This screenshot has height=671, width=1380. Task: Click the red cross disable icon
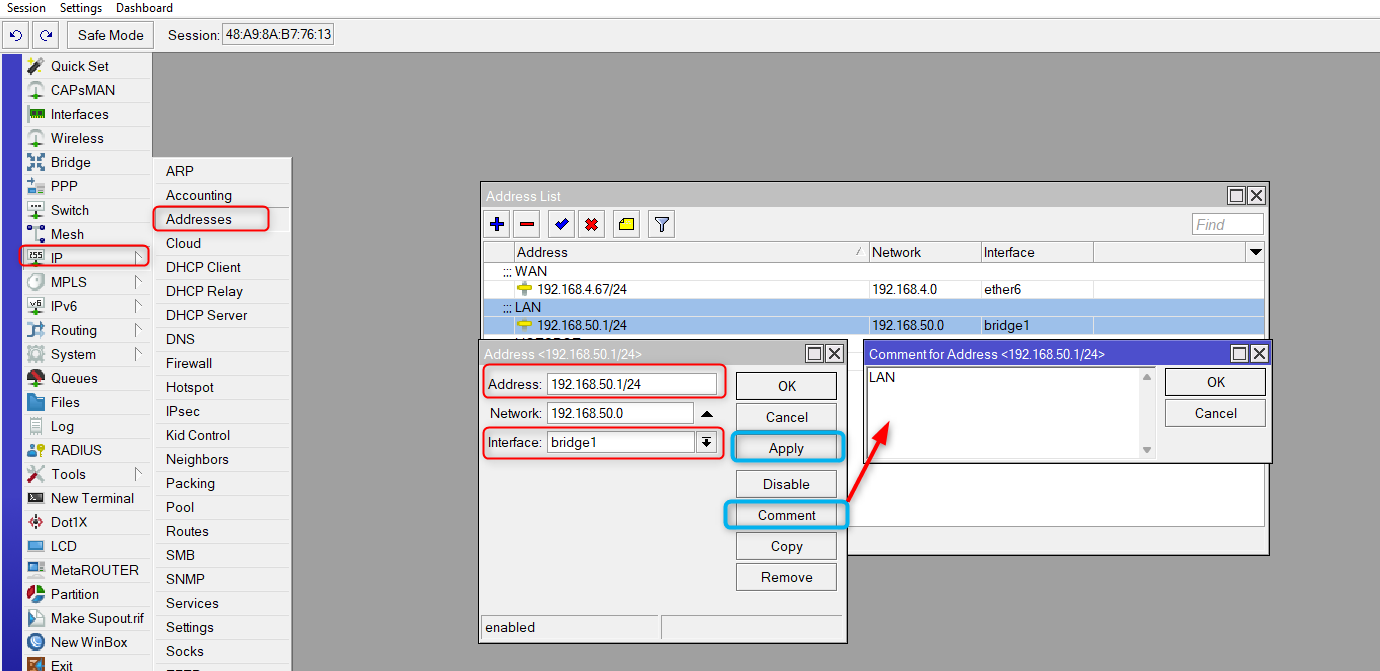coord(592,225)
